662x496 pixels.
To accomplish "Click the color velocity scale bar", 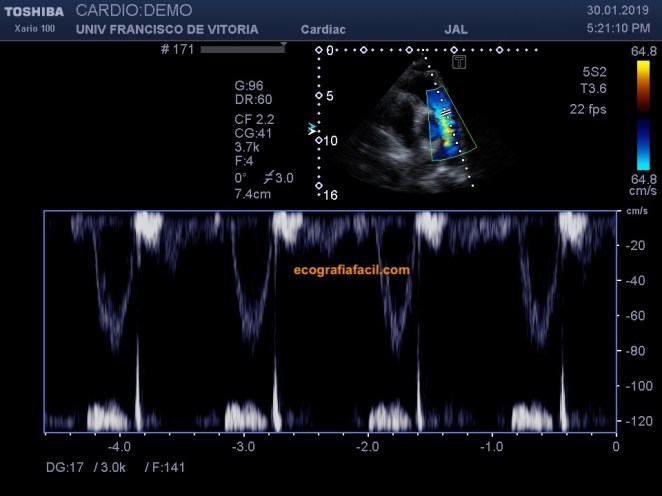I will pos(642,117).
